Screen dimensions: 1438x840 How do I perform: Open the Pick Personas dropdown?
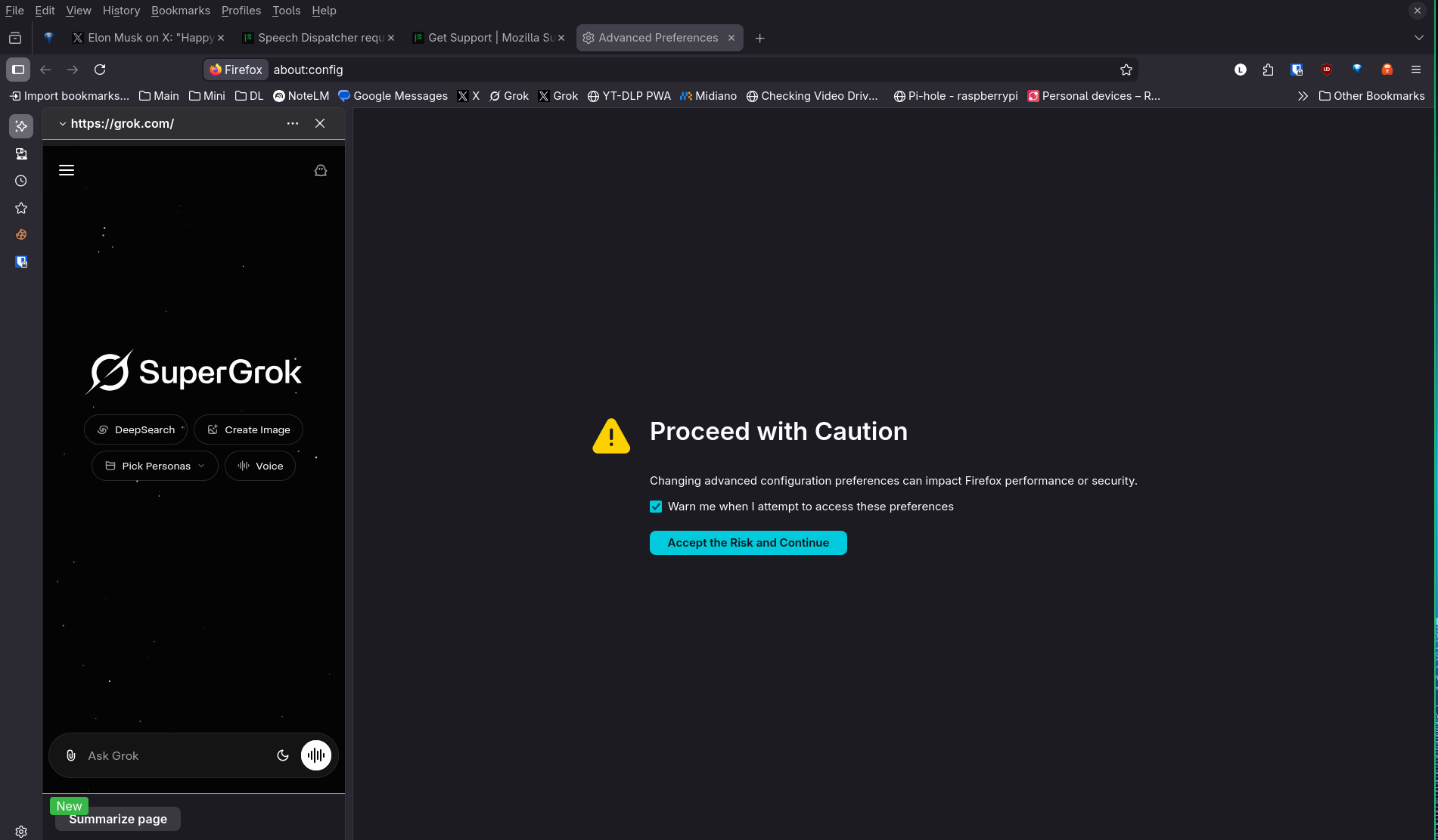(x=155, y=466)
